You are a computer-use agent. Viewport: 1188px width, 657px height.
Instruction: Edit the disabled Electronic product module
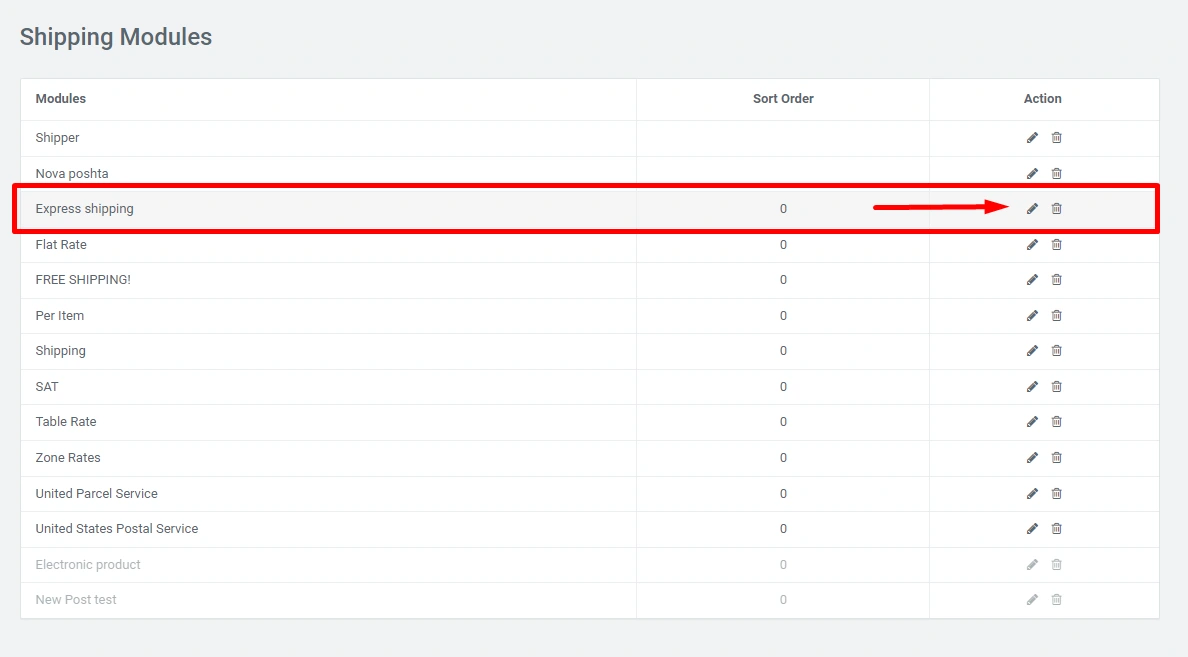click(1032, 565)
